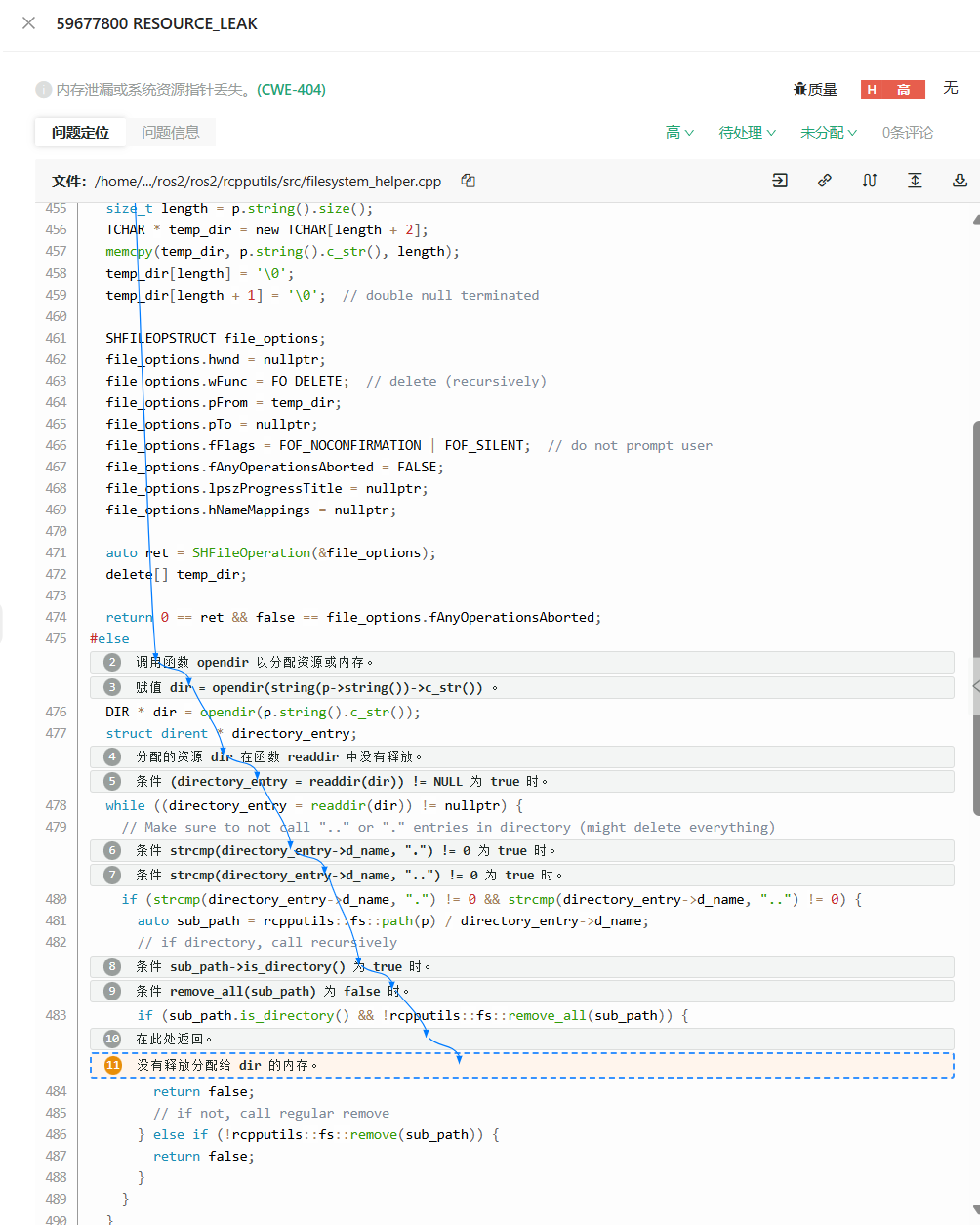
Task: Click the up-down arrows toolbar icon
Action: 870,181
